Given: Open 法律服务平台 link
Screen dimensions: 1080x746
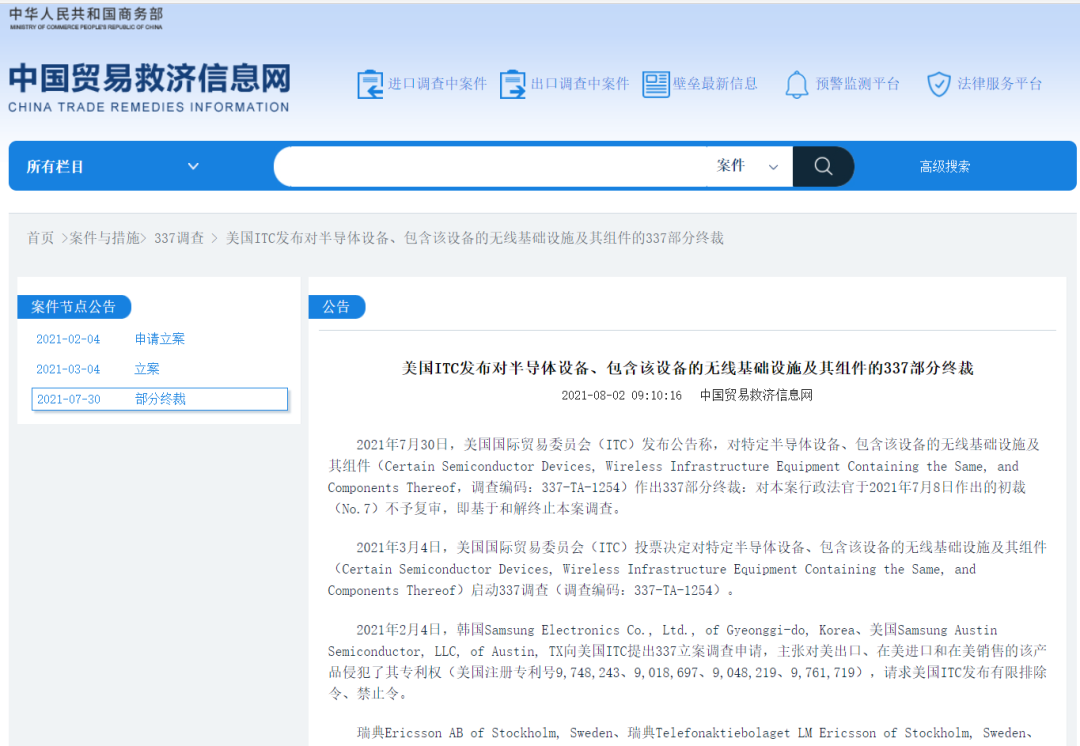Looking at the screenshot, I should pyautogui.click(x=999, y=84).
